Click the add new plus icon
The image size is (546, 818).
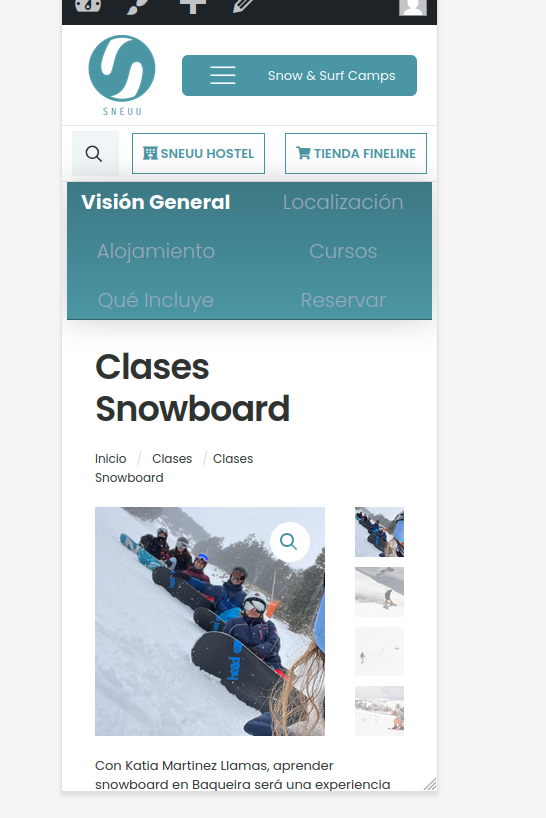click(x=192, y=6)
